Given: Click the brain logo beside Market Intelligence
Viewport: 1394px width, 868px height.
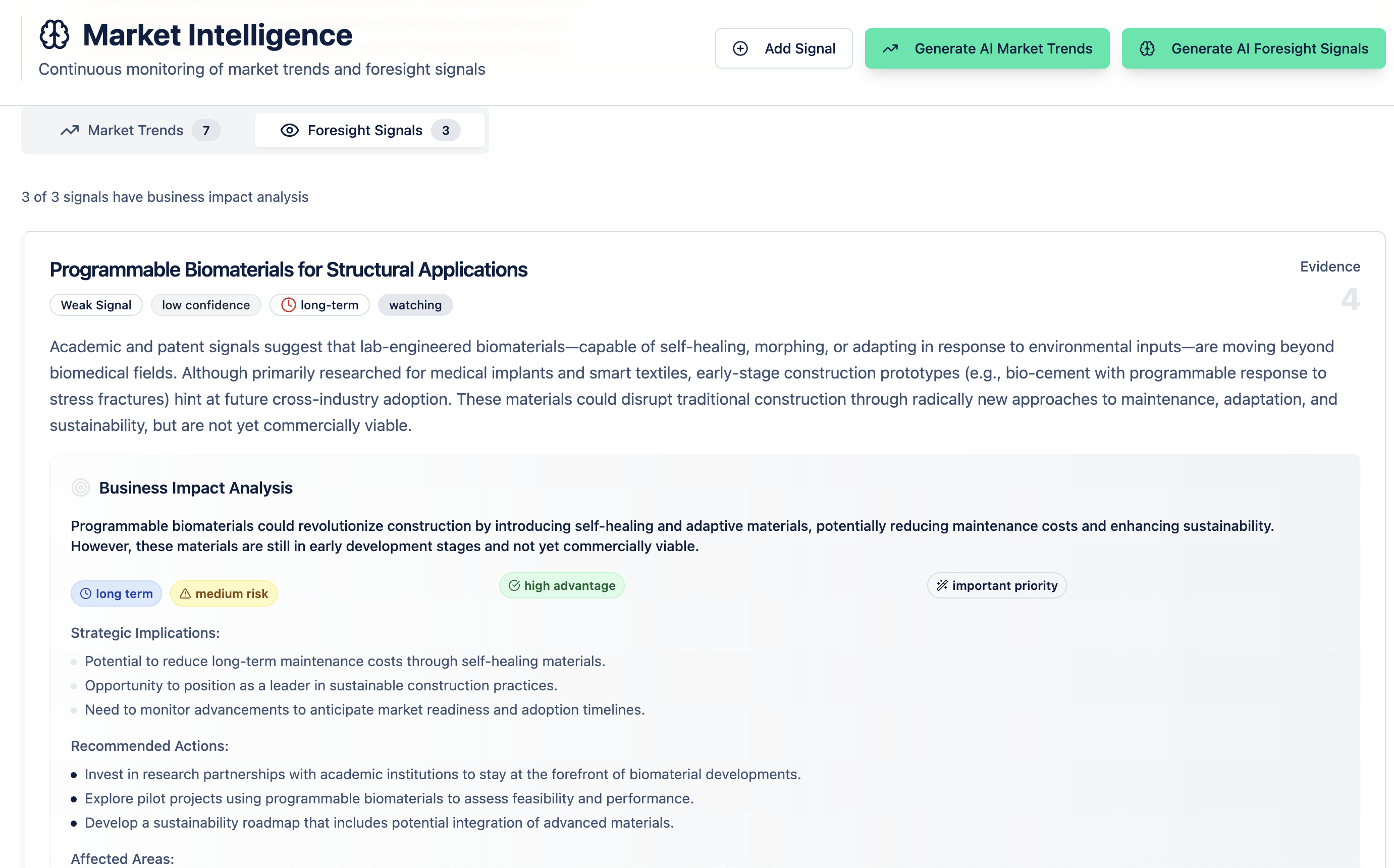Looking at the screenshot, I should point(55,34).
